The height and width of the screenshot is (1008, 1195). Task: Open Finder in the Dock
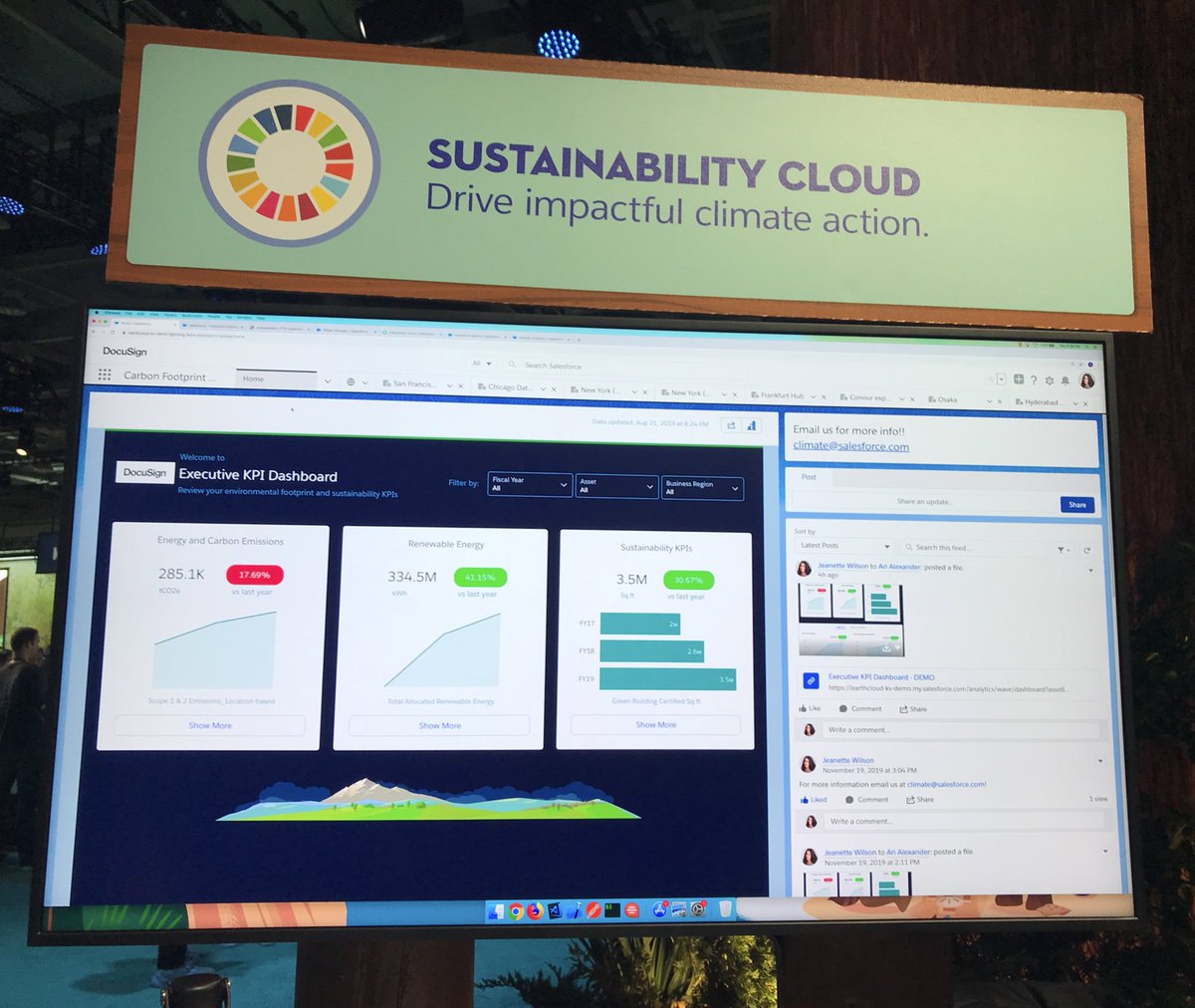(x=497, y=910)
